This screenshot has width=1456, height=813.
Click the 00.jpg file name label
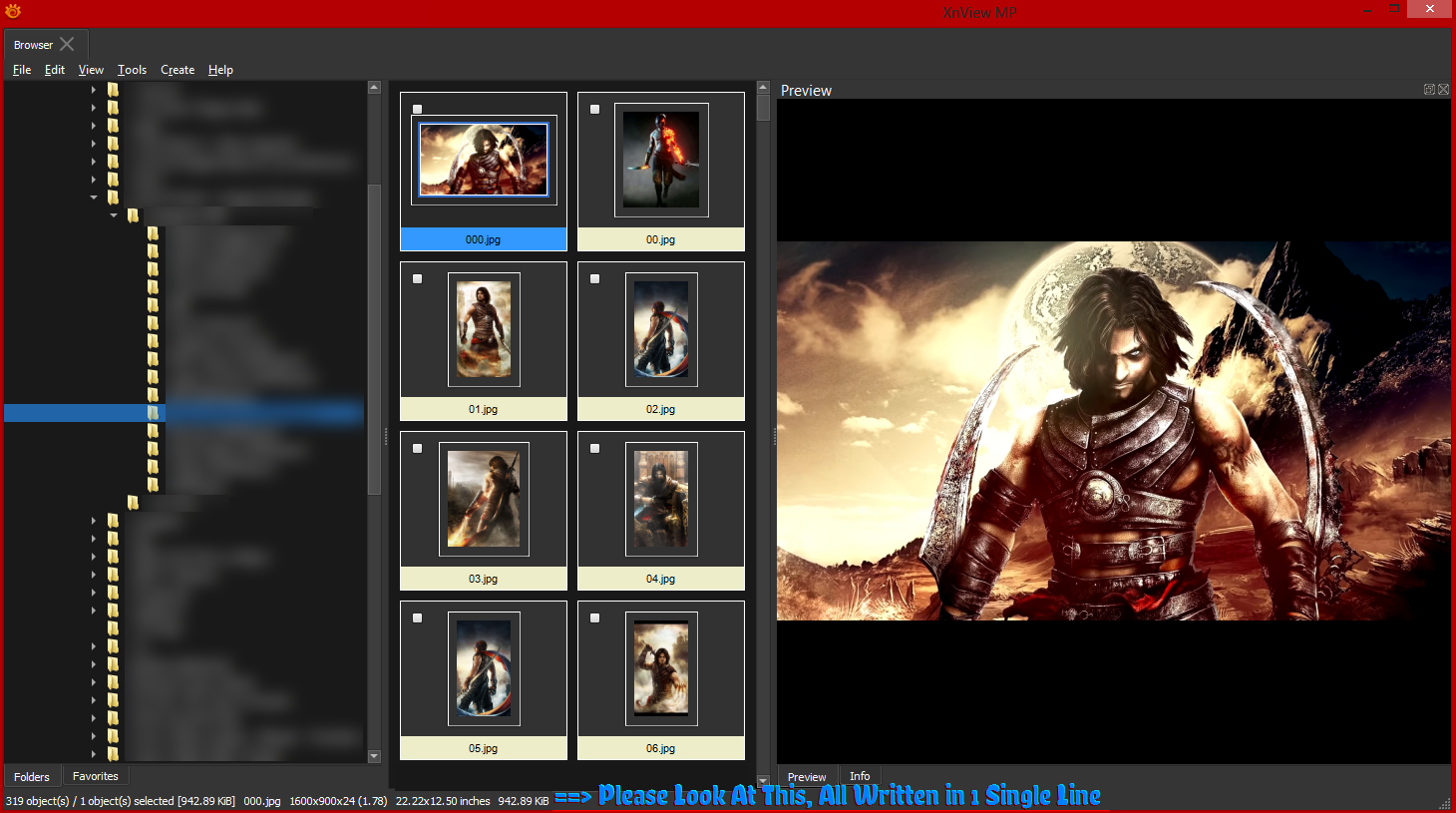coord(661,239)
